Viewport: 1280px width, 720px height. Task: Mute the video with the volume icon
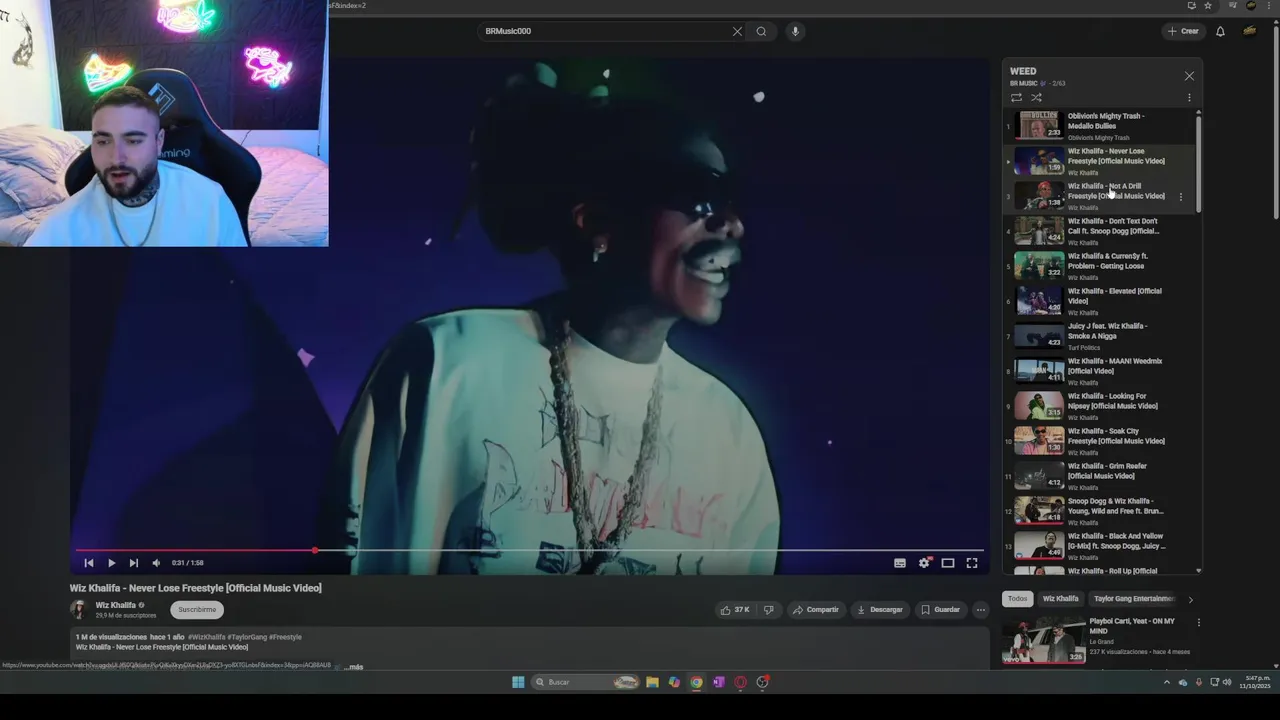tap(156, 563)
